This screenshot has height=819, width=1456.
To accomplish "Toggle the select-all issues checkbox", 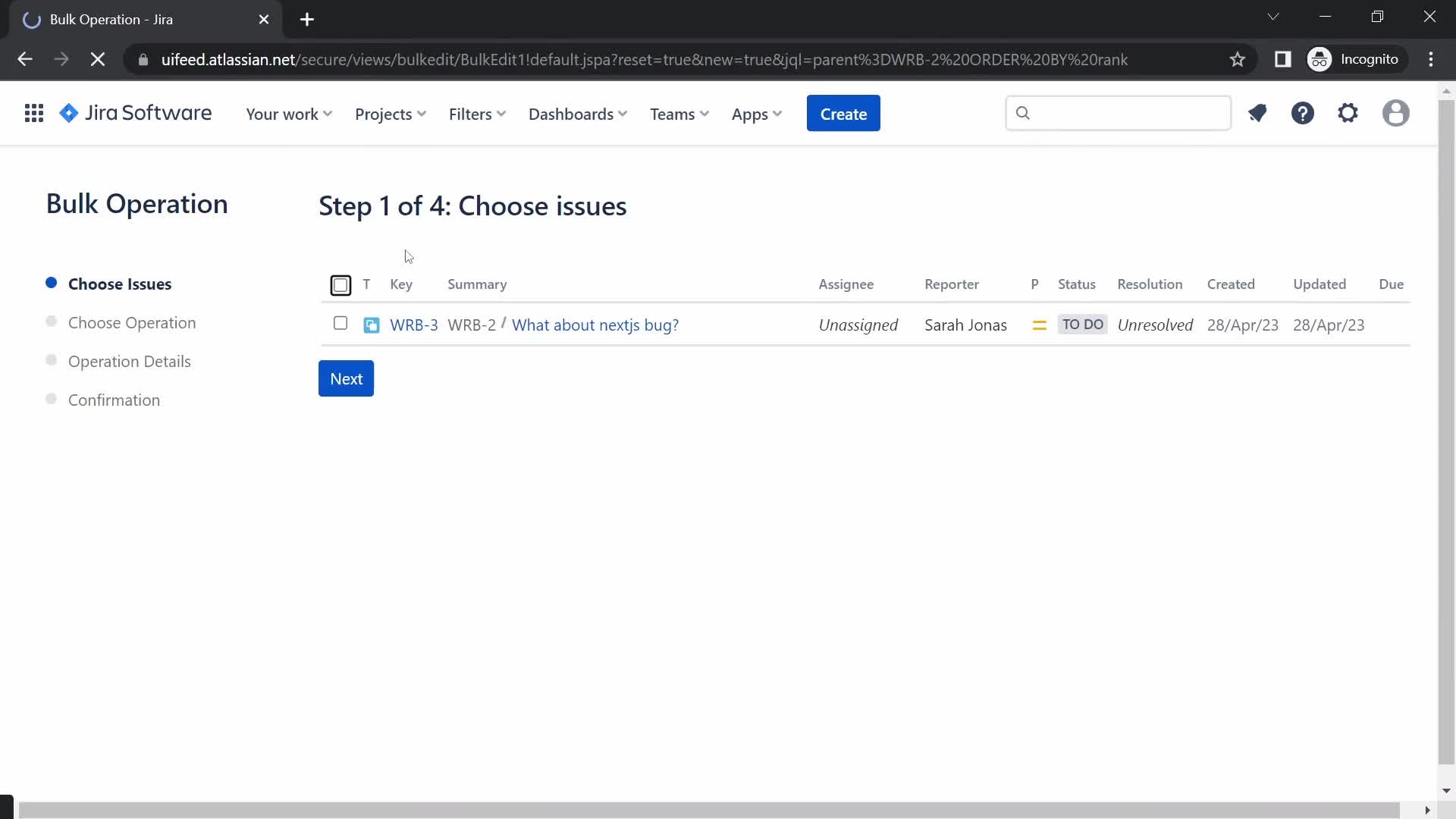I will [x=341, y=285].
